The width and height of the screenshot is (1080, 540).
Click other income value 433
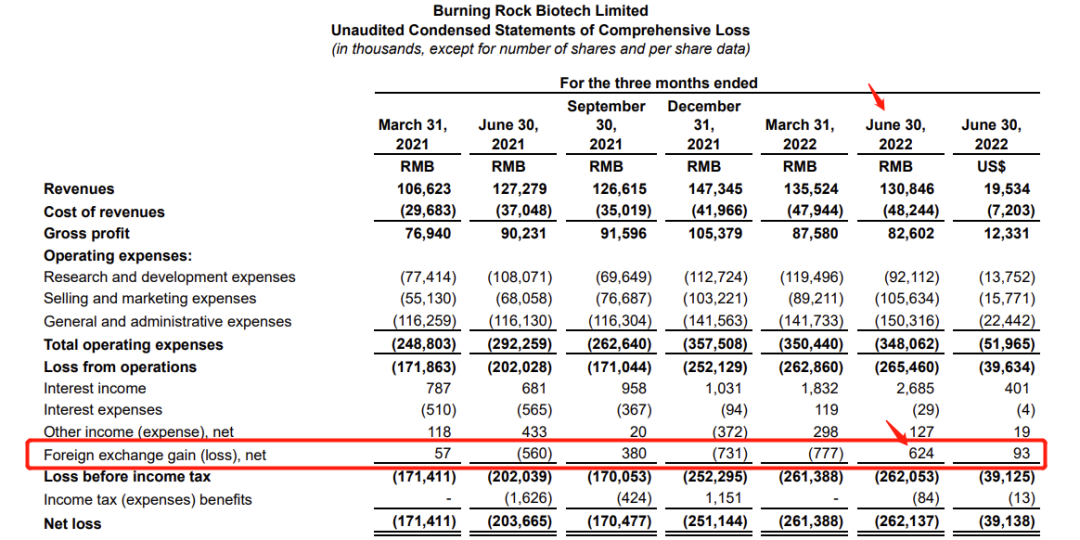pyautogui.click(x=534, y=432)
